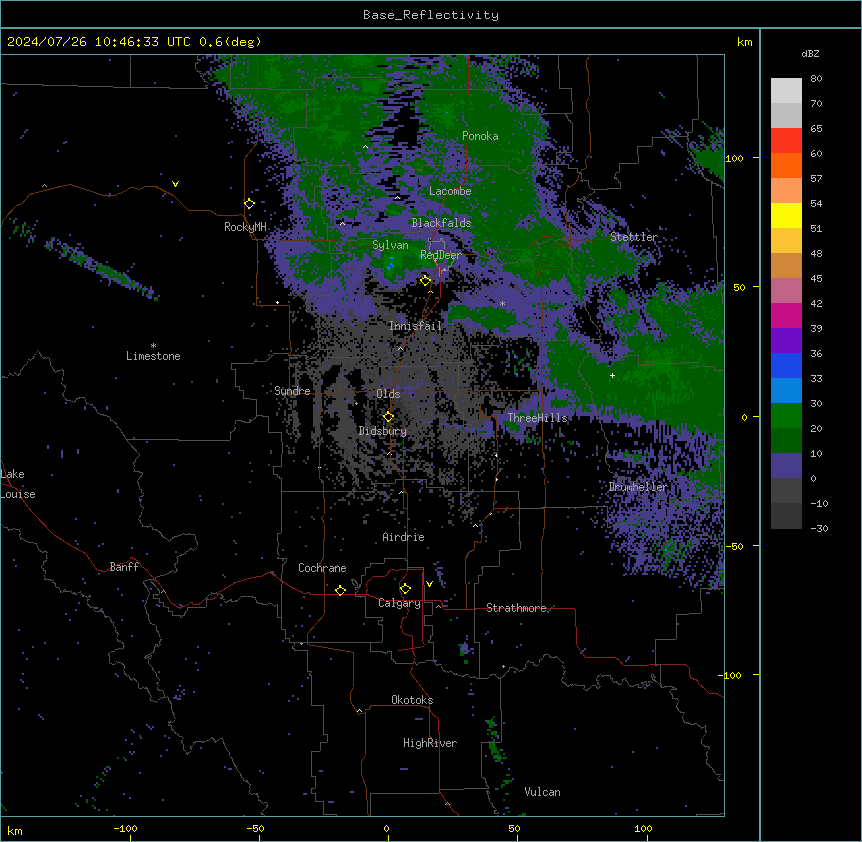Image resolution: width=862 pixels, height=842 pixels.
Task: Click the Banff label
Action: 124,567
